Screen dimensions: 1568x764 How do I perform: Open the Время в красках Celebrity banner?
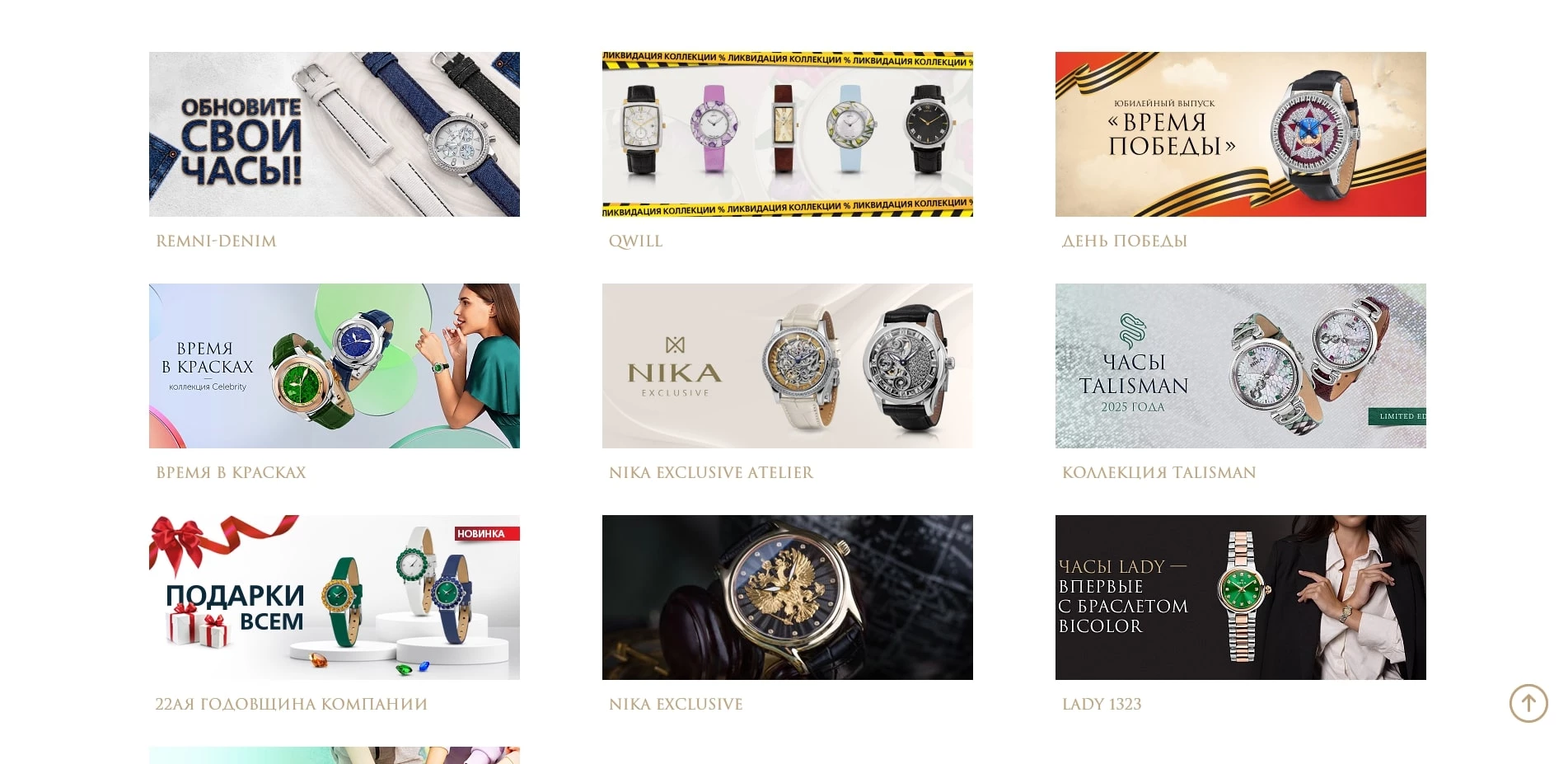335,366
